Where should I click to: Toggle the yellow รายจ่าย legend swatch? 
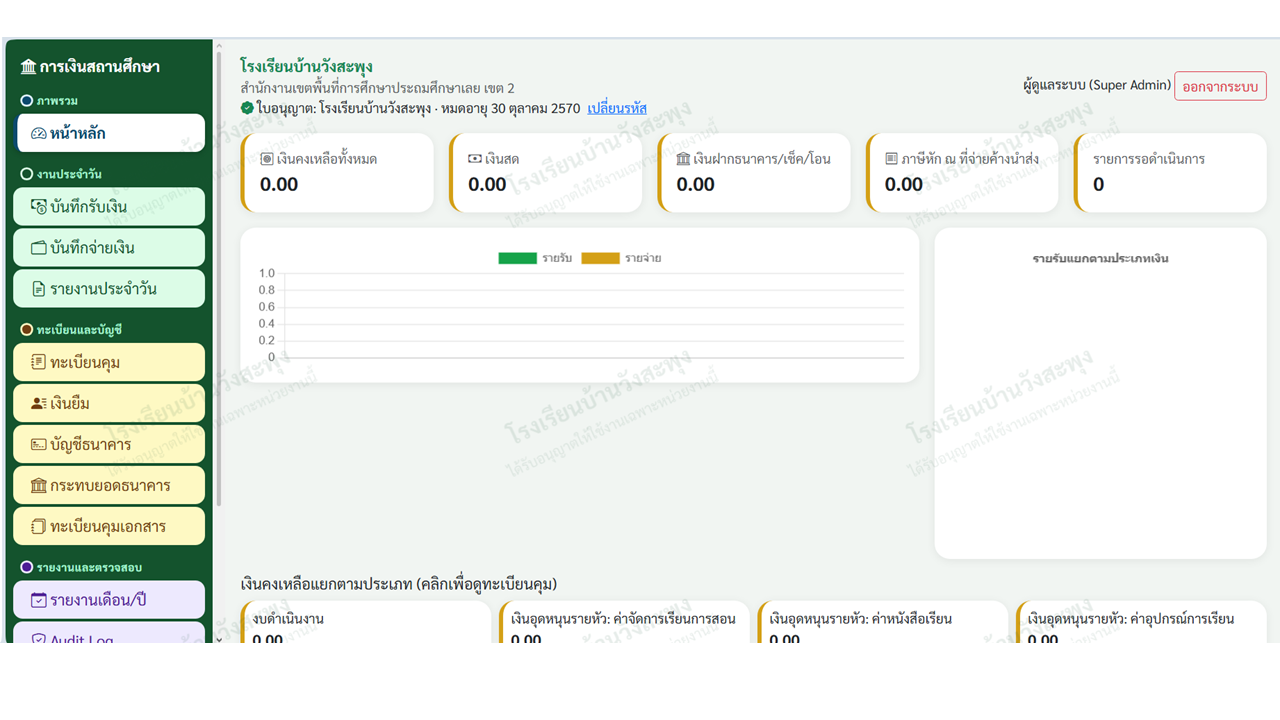(600, 258)
